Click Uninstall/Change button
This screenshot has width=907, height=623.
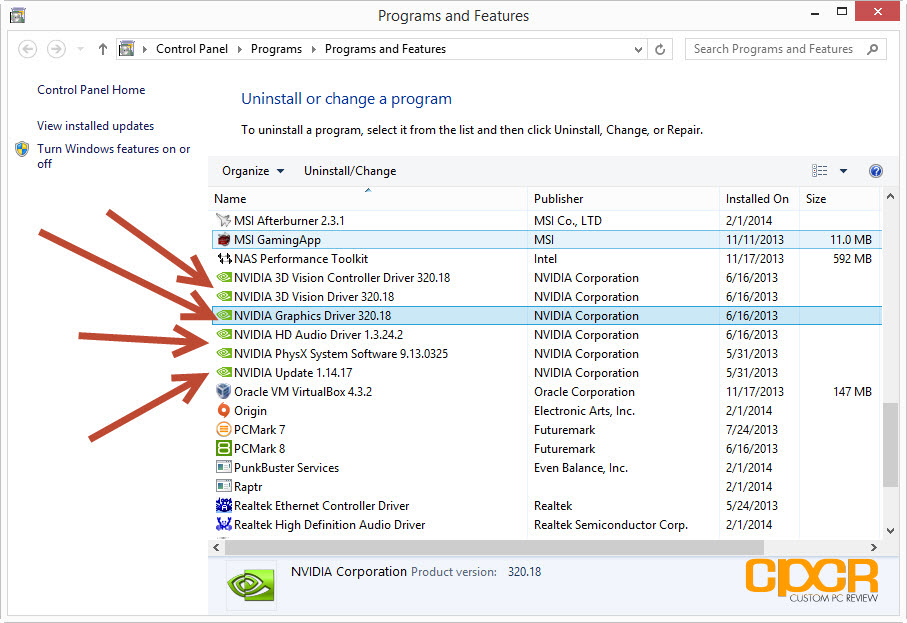tap(350, 171)
